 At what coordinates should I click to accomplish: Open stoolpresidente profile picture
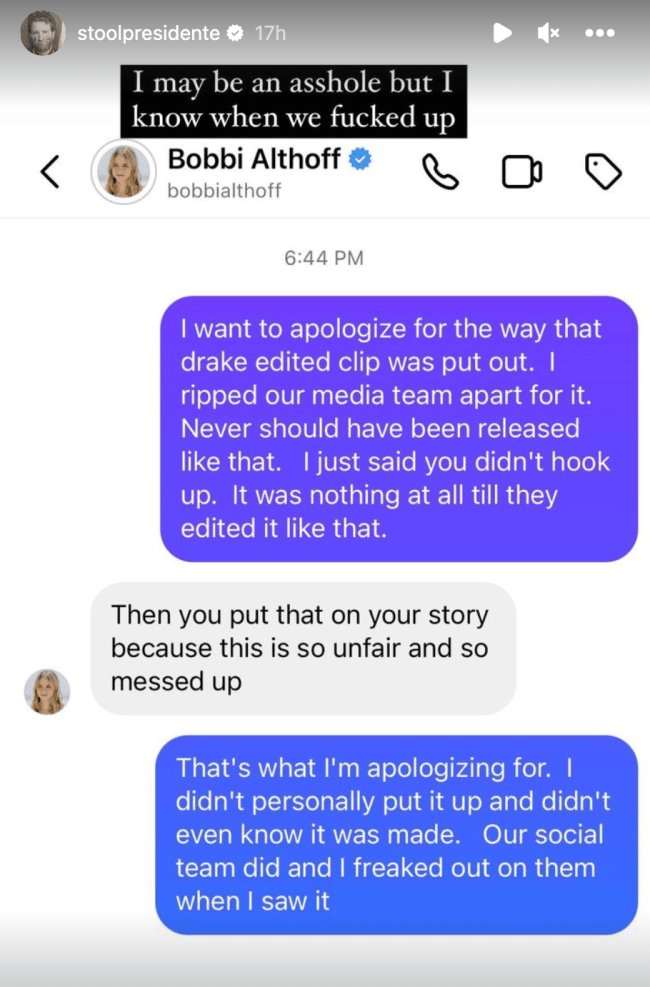point(43,33)
